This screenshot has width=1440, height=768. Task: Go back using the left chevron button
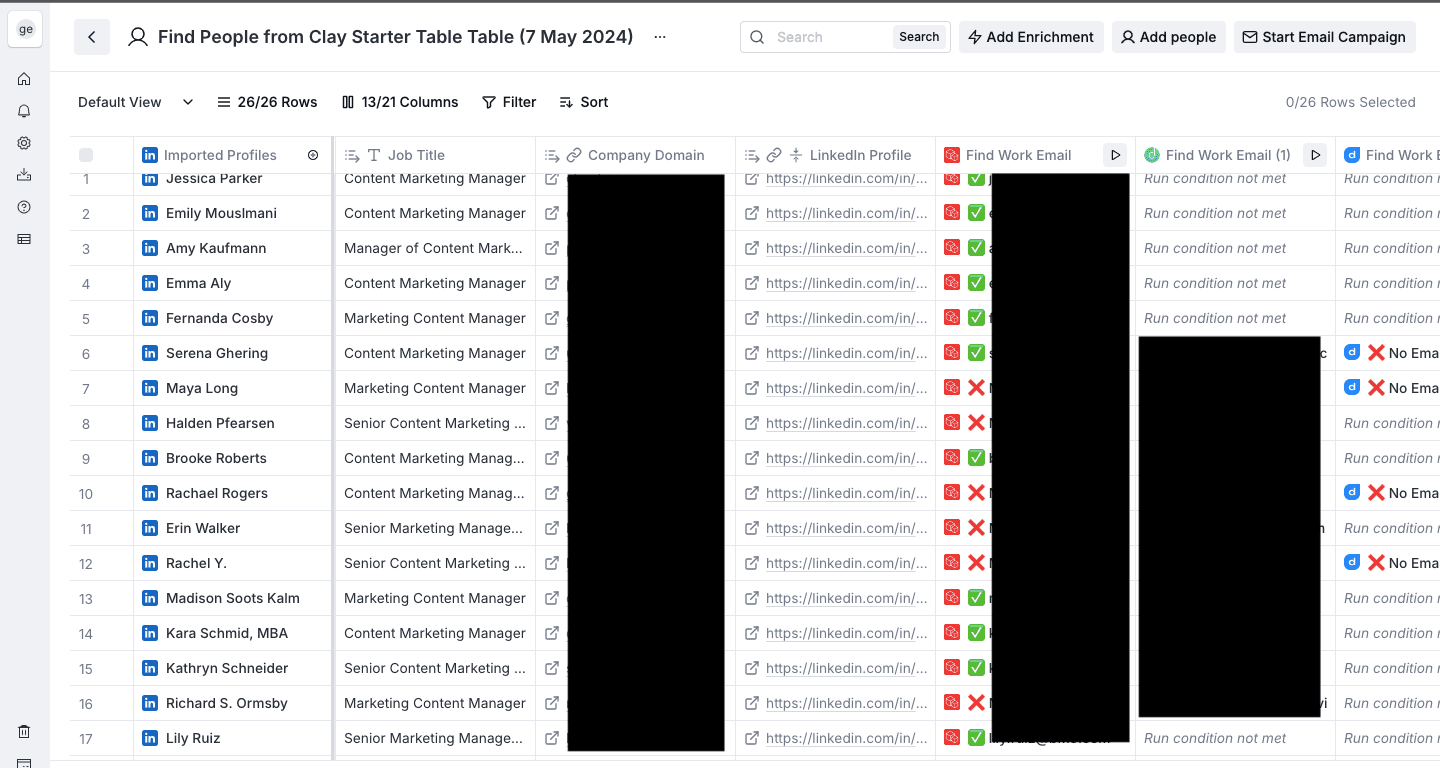coord(92,37)
